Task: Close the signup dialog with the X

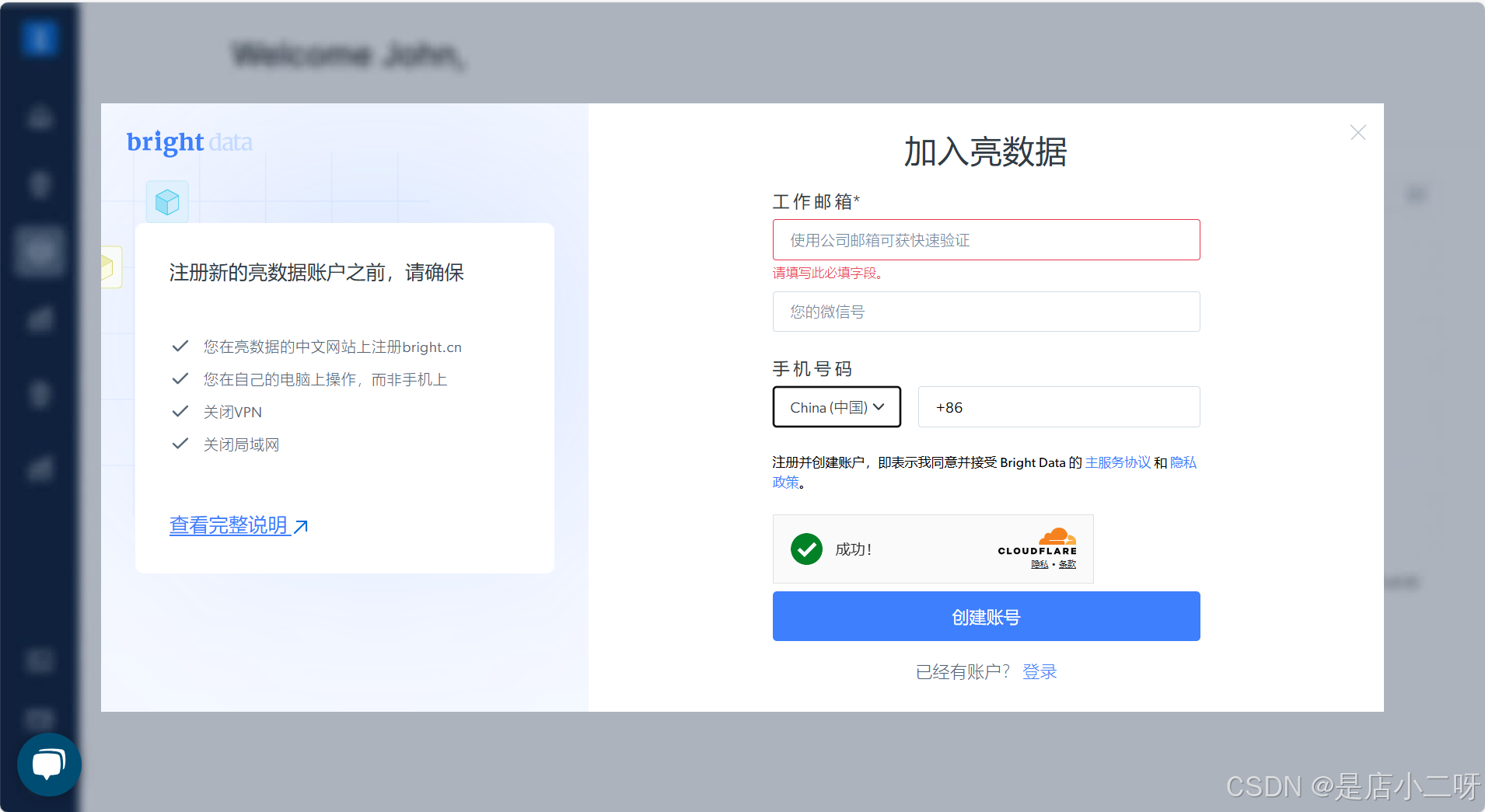Action: [x=1357, y=133]
